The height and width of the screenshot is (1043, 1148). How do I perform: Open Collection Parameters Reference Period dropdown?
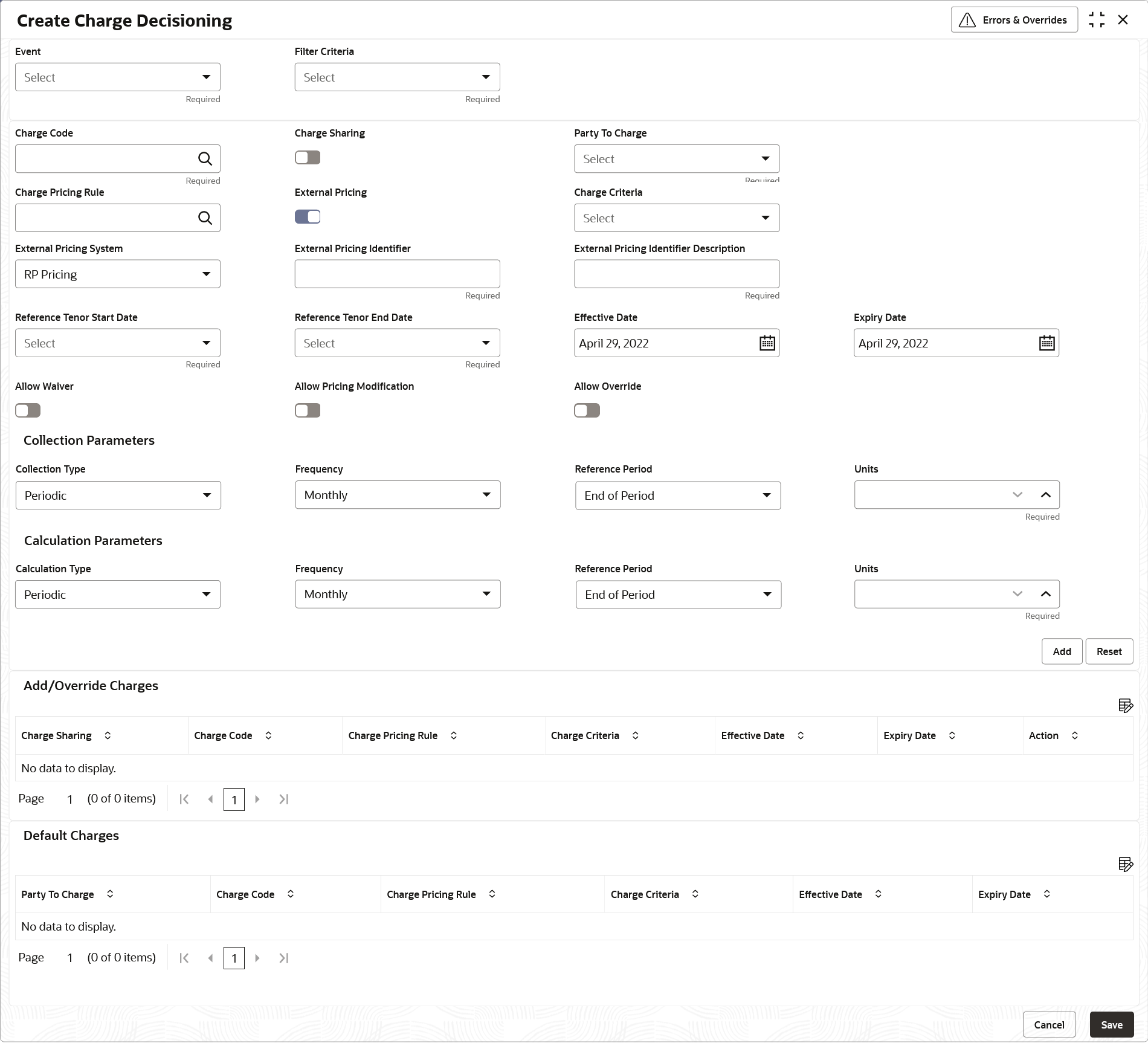click(678, 496)
